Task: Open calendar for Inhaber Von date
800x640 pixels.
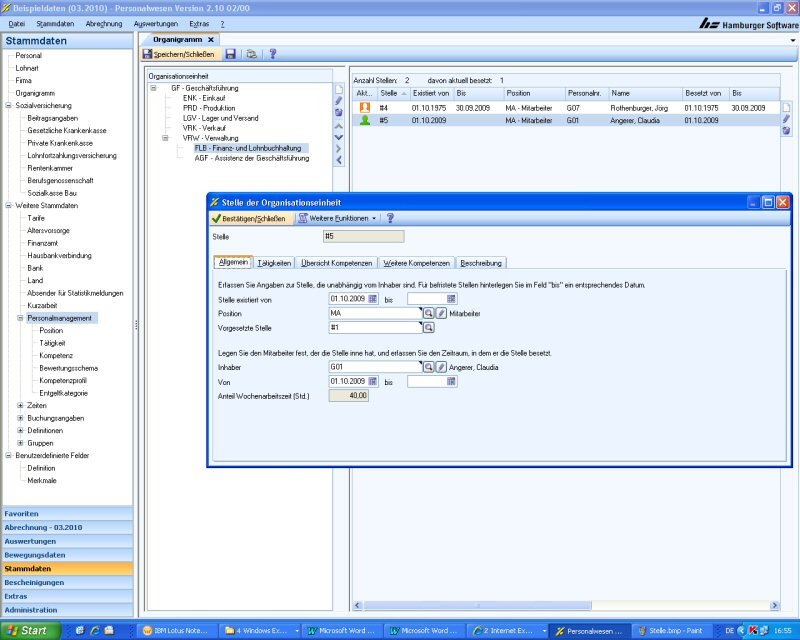Action: click(373, 381)
